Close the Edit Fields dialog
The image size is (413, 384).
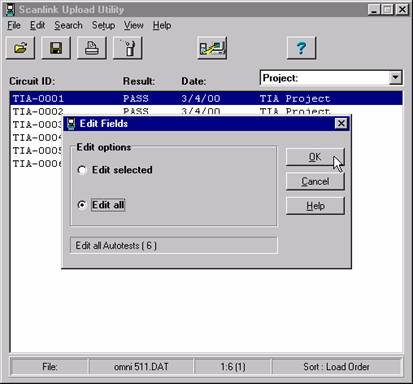[341, 124]
